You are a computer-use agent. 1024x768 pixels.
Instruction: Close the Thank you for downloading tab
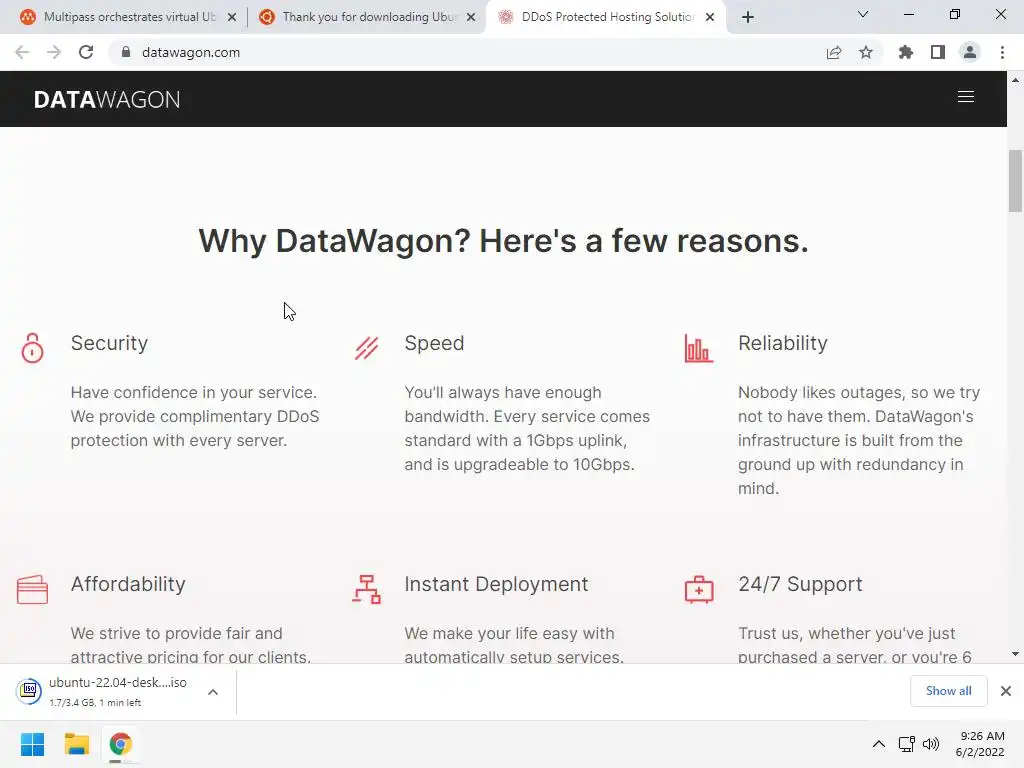(x=471, y=18)
